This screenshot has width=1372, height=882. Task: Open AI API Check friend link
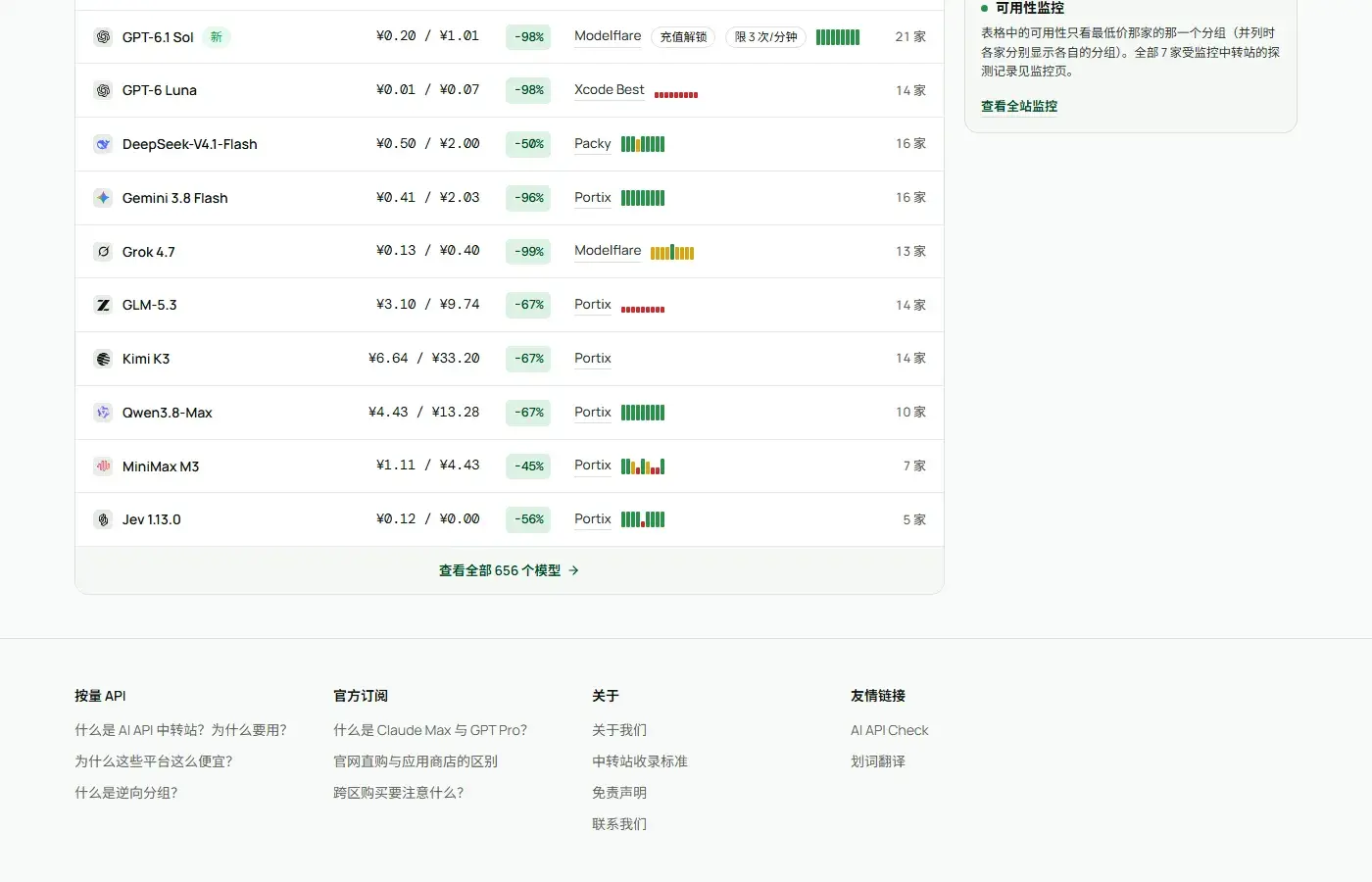tap(890, 730)
